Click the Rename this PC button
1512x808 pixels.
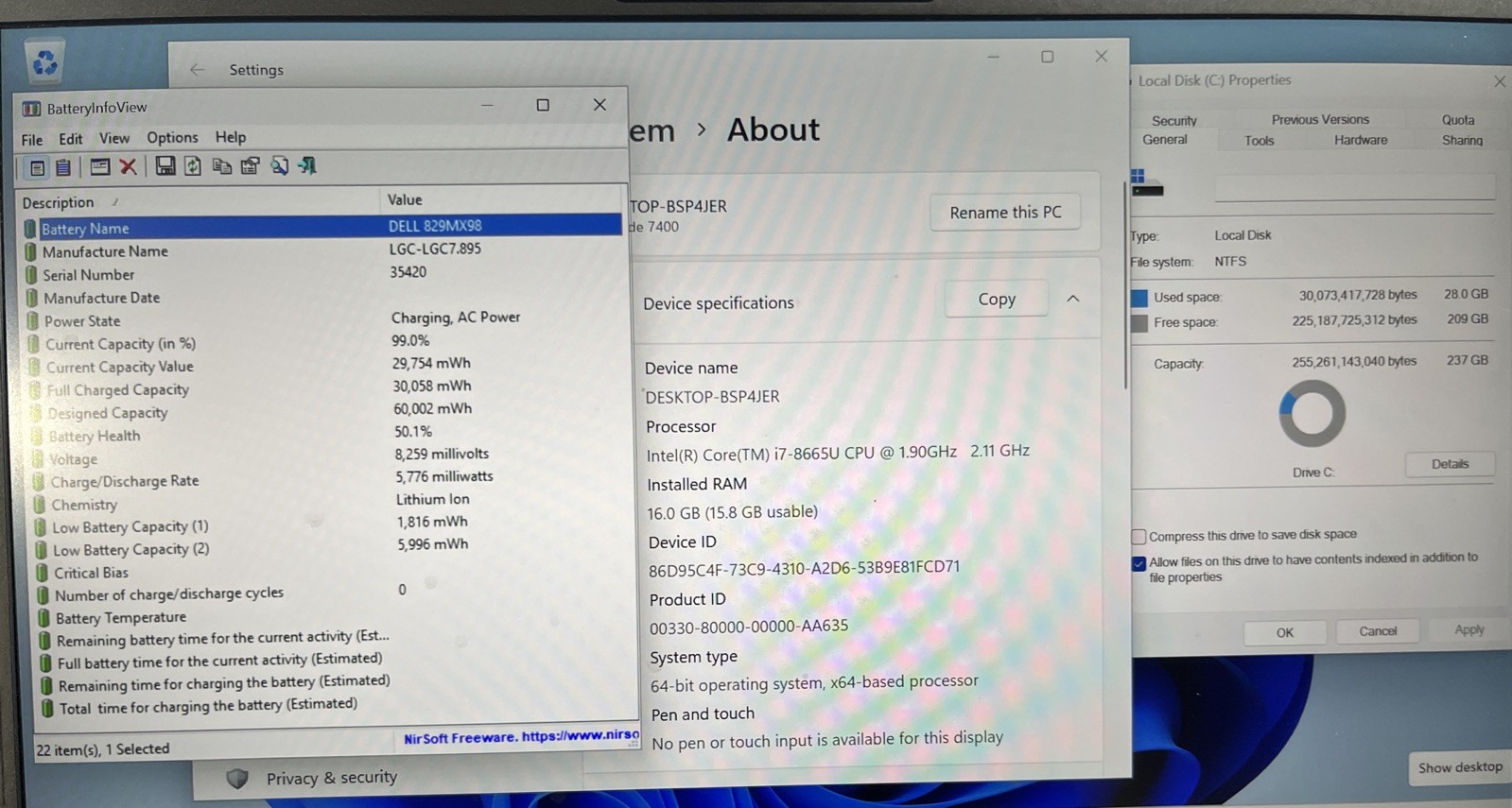click(1005, 213)
